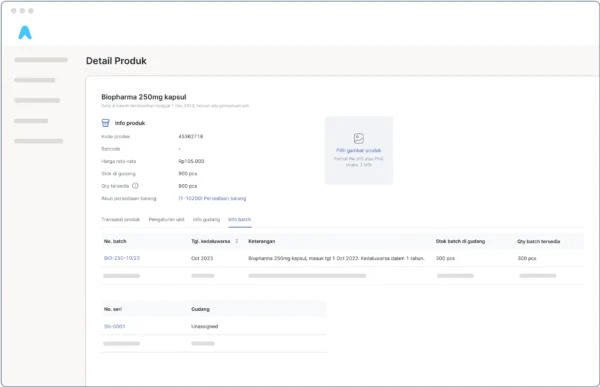Switch to Pengaturan unit tab
The width and height of the screenshot is (600, 387).
pyautogui.click(x=166, y=219)
